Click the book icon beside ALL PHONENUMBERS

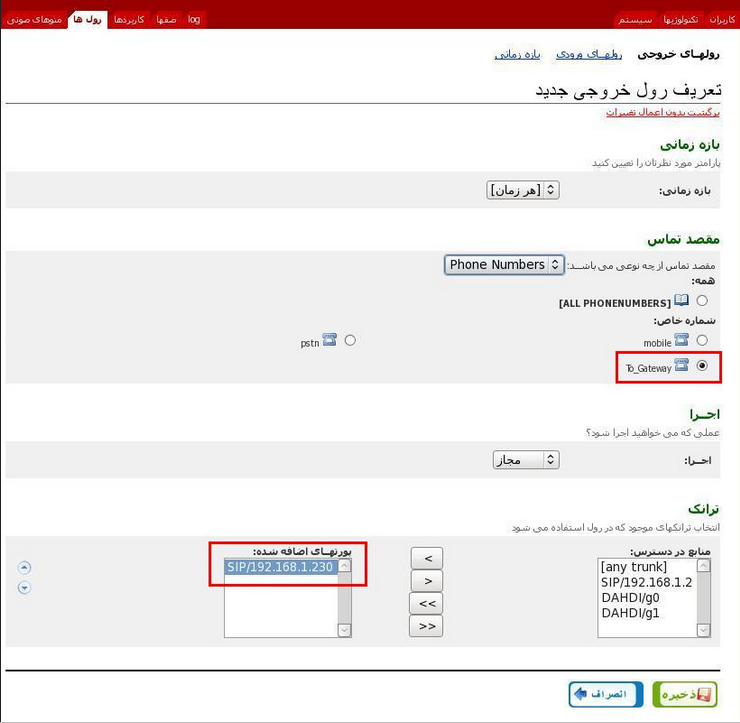[682, 301]
